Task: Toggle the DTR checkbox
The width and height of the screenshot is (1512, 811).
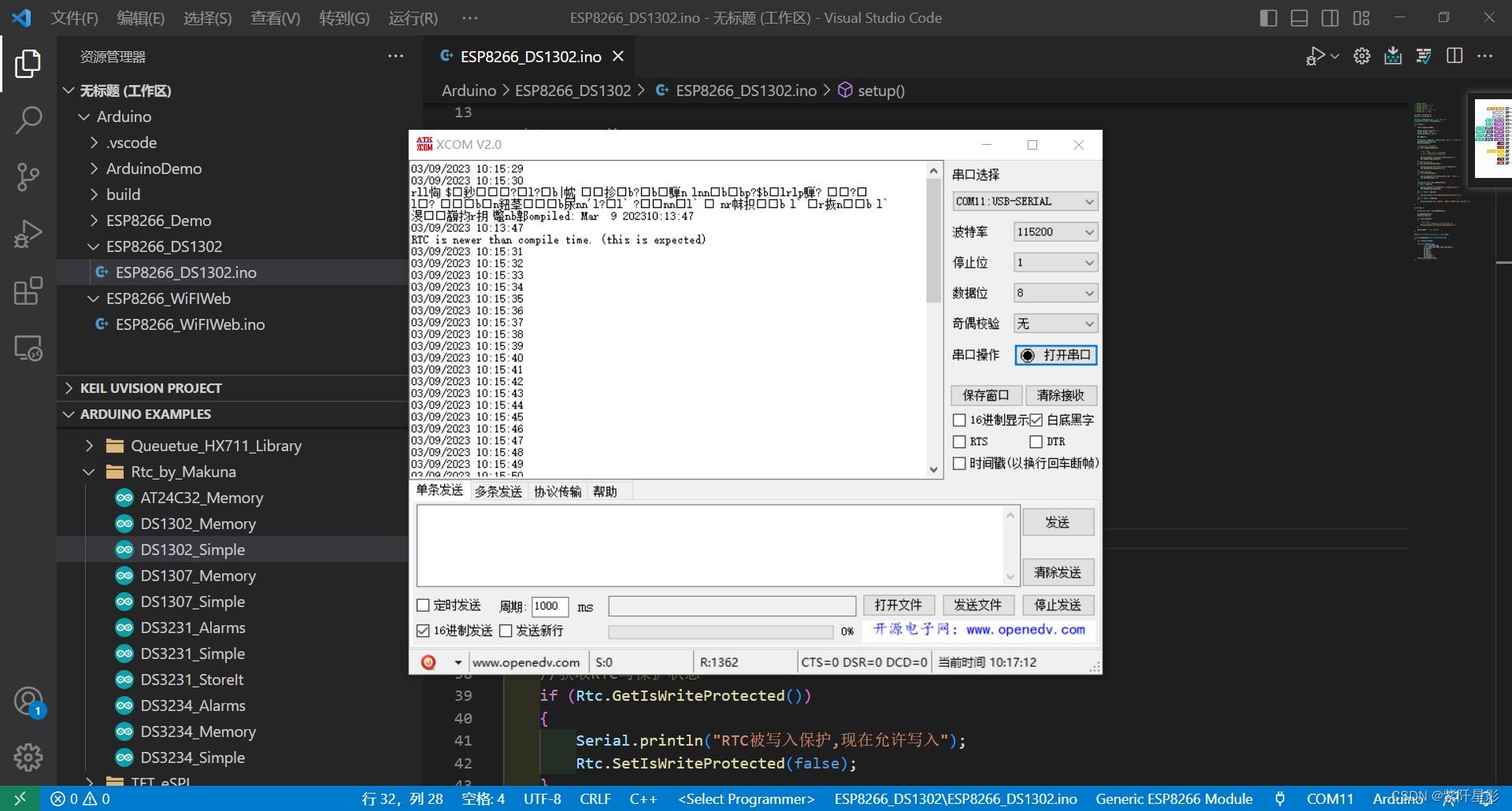Action: 1036,441
